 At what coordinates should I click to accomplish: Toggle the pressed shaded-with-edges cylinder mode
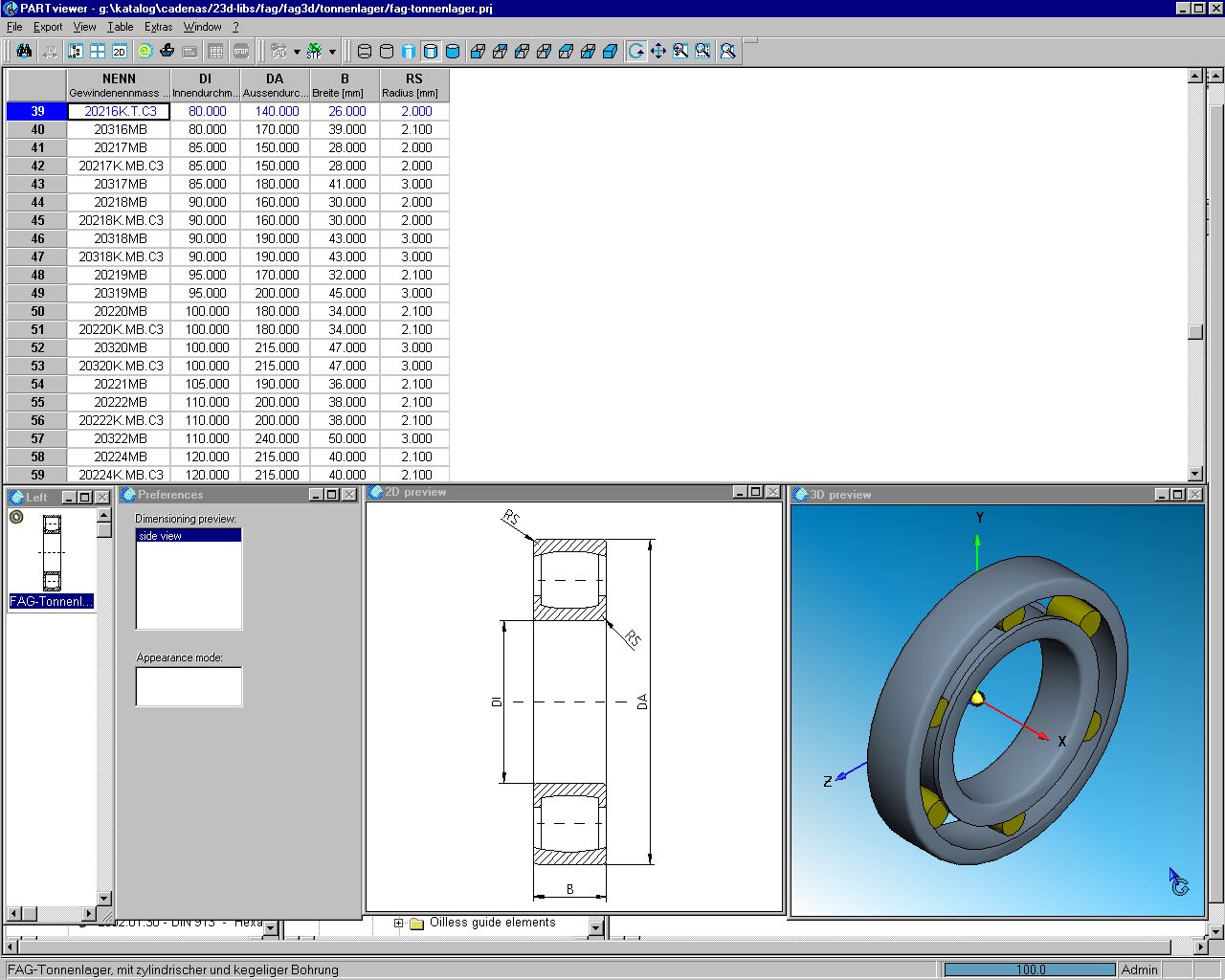[431, 51]
